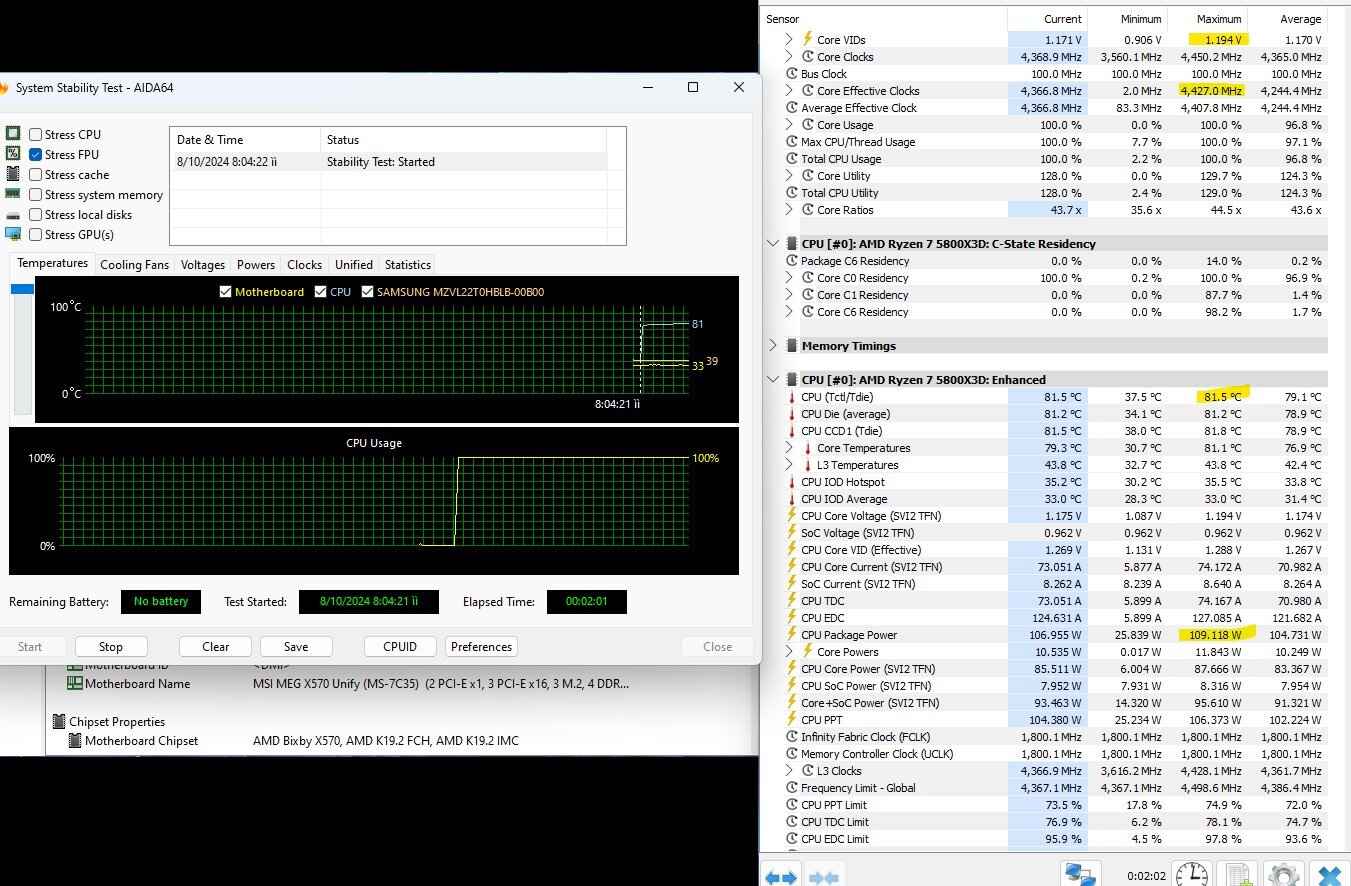Click the expand-layout arrows icon in HWiNFO toolbar

point(782,876)
